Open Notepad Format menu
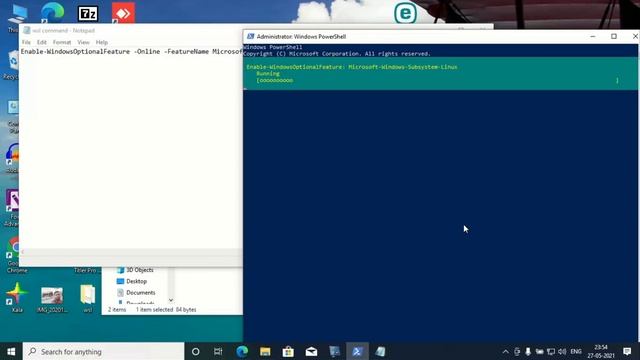The image size is (640, 360). point(62,42)
